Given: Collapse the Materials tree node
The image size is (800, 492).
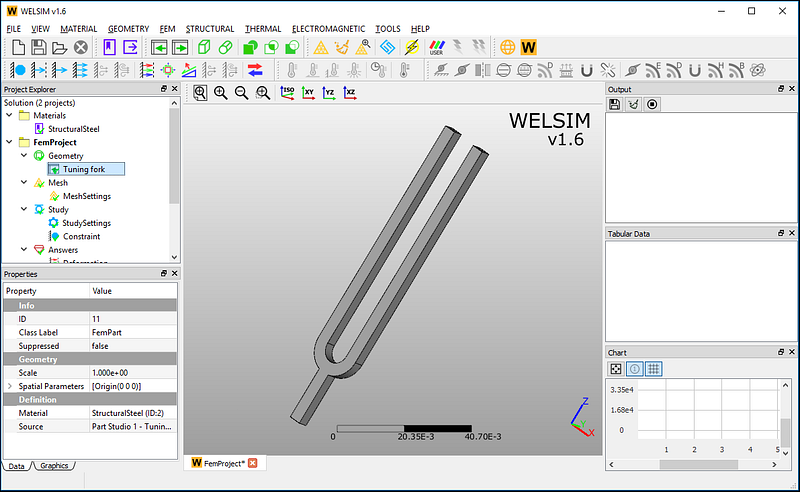Looking at the screenshot, I should [x=9, y=115].
